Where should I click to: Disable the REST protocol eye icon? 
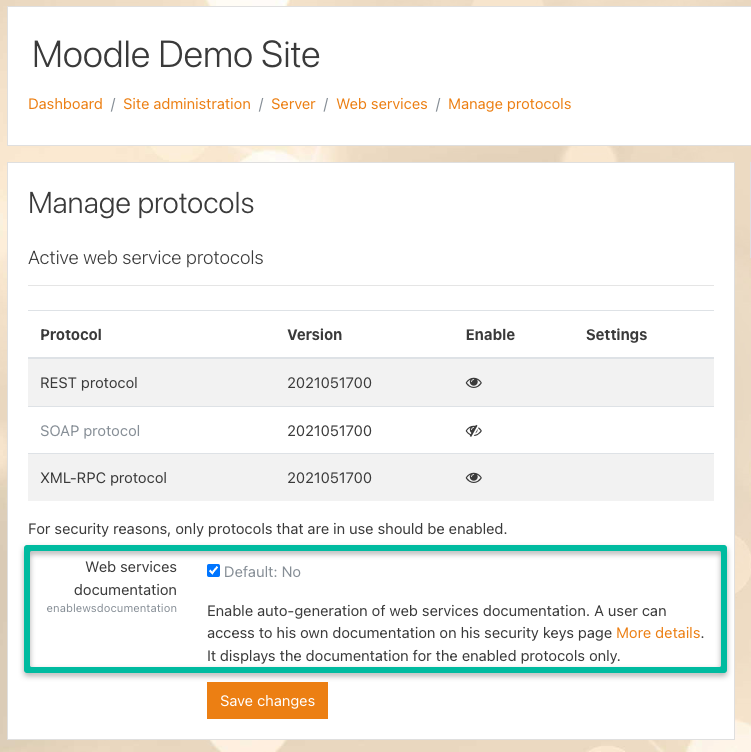[x=474, y=383]
